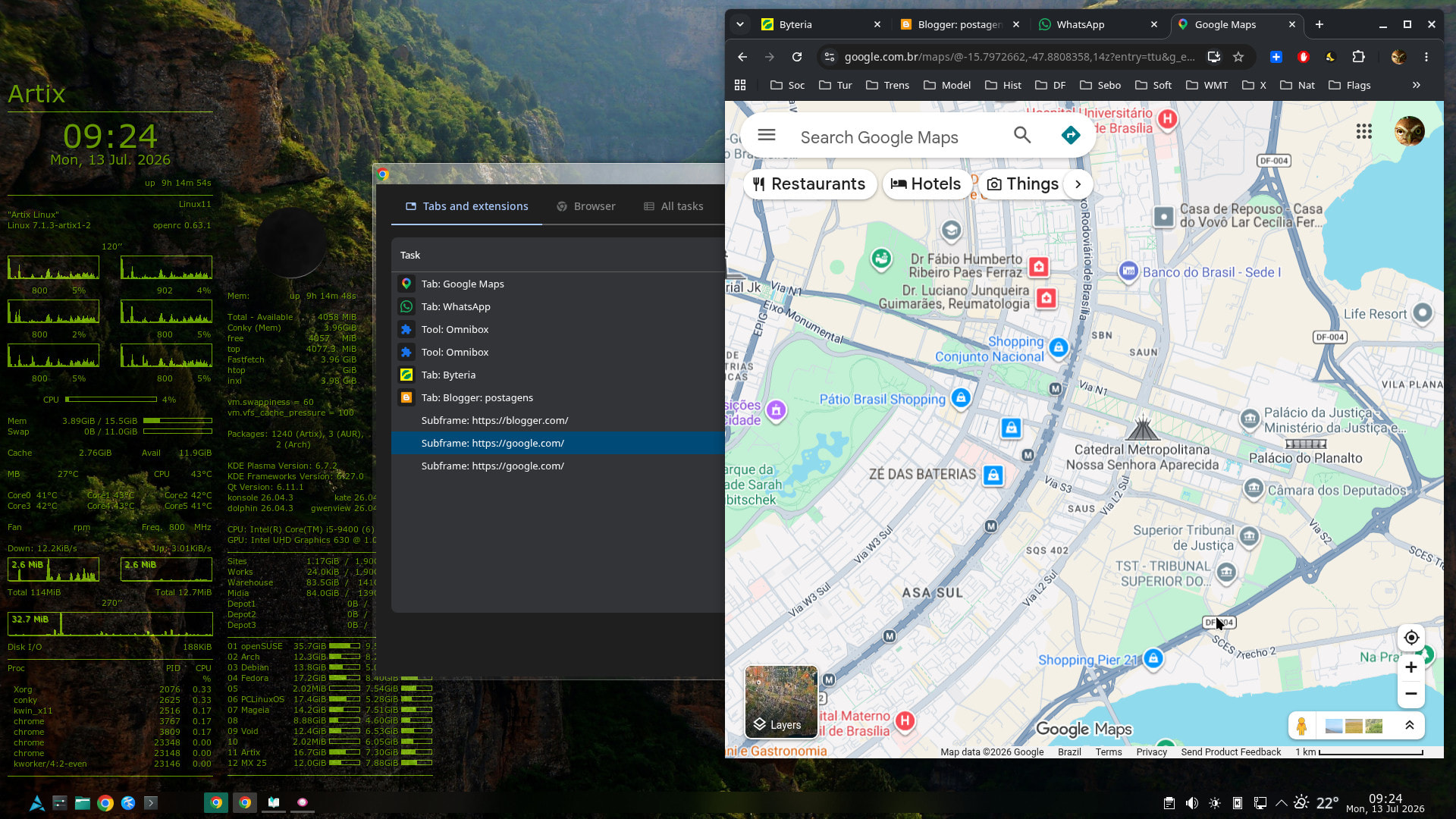Click the Catedral Metropolitana landmark icon

coord(1143,428)
